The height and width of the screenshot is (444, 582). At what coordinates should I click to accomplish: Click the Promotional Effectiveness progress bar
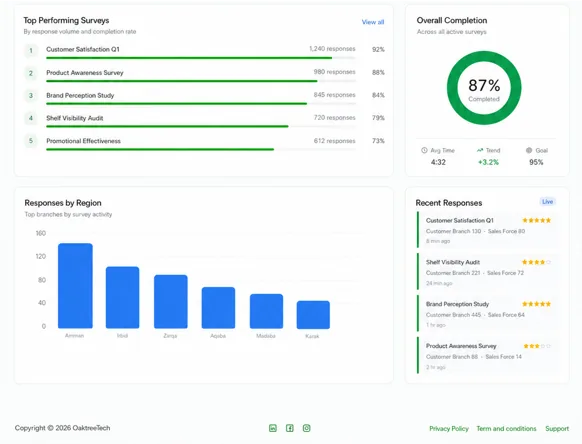pos(201,150)
